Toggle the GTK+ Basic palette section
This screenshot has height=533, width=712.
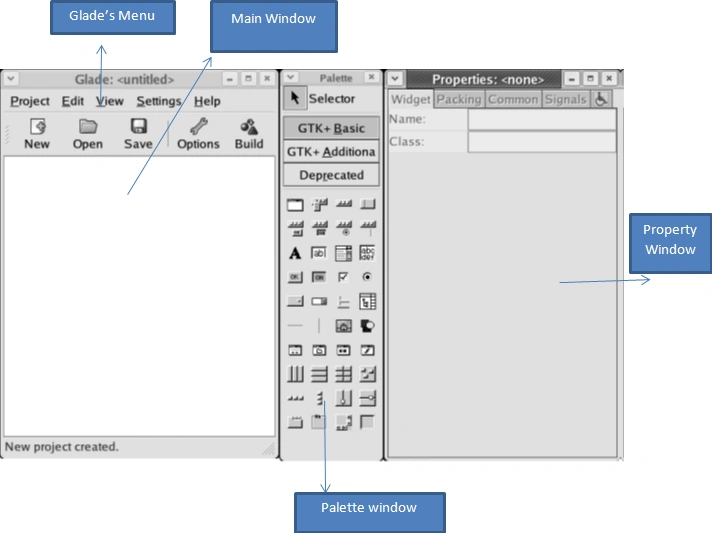[x=331, y=128]
